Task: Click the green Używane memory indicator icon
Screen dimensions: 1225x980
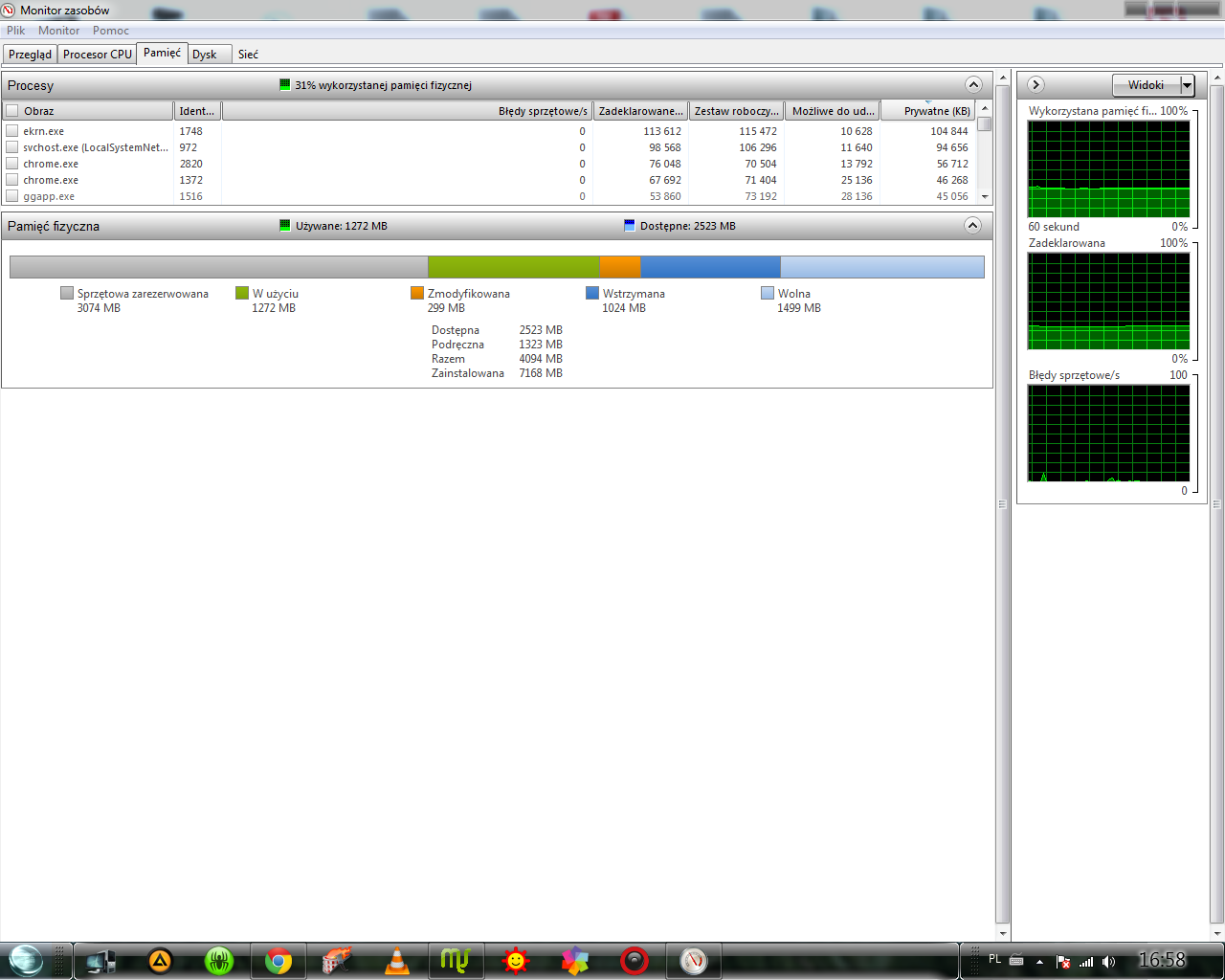Action: pos(284,226)
